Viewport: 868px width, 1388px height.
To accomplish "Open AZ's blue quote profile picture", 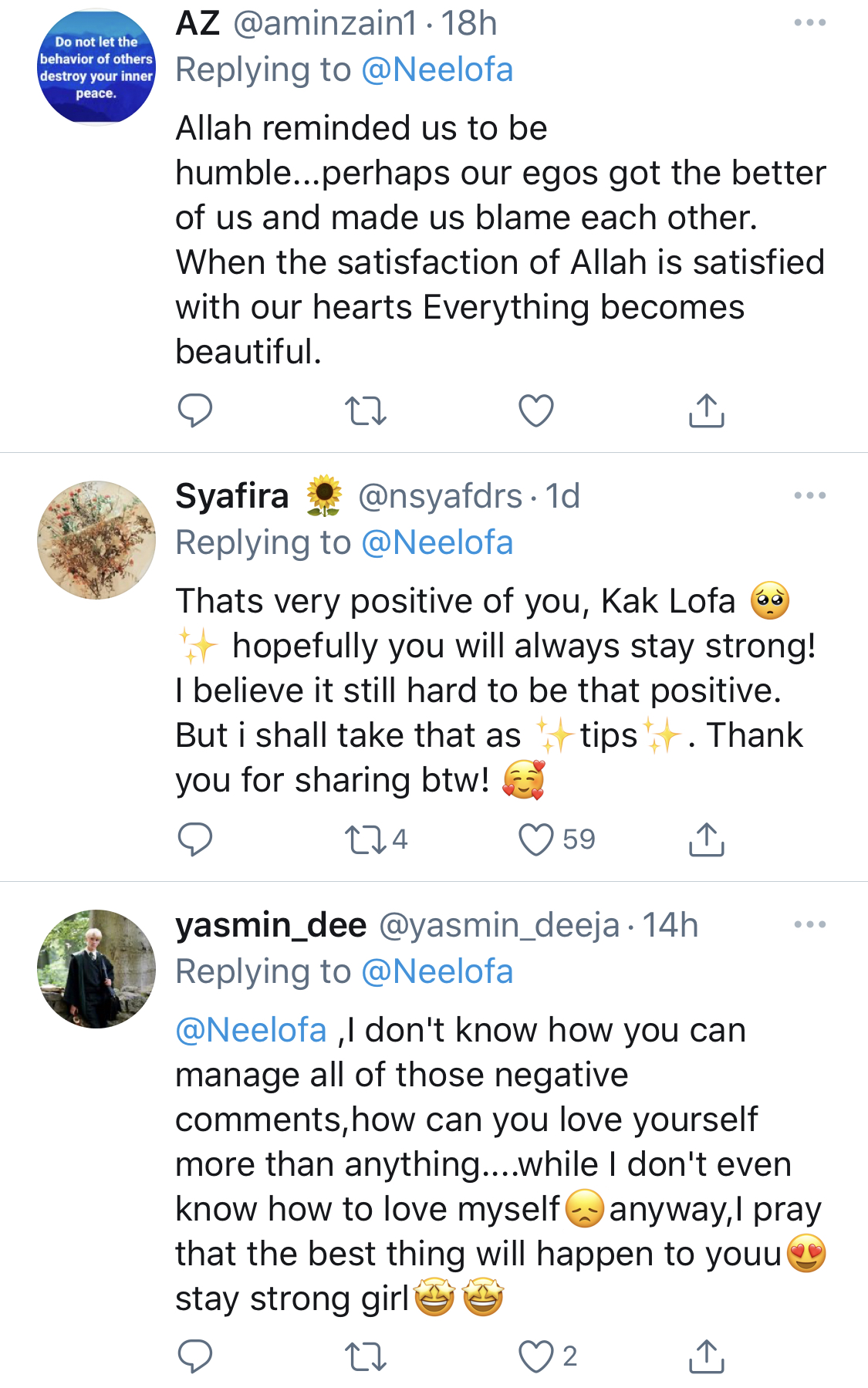I will pyautogui.click(x=96, y=67).
